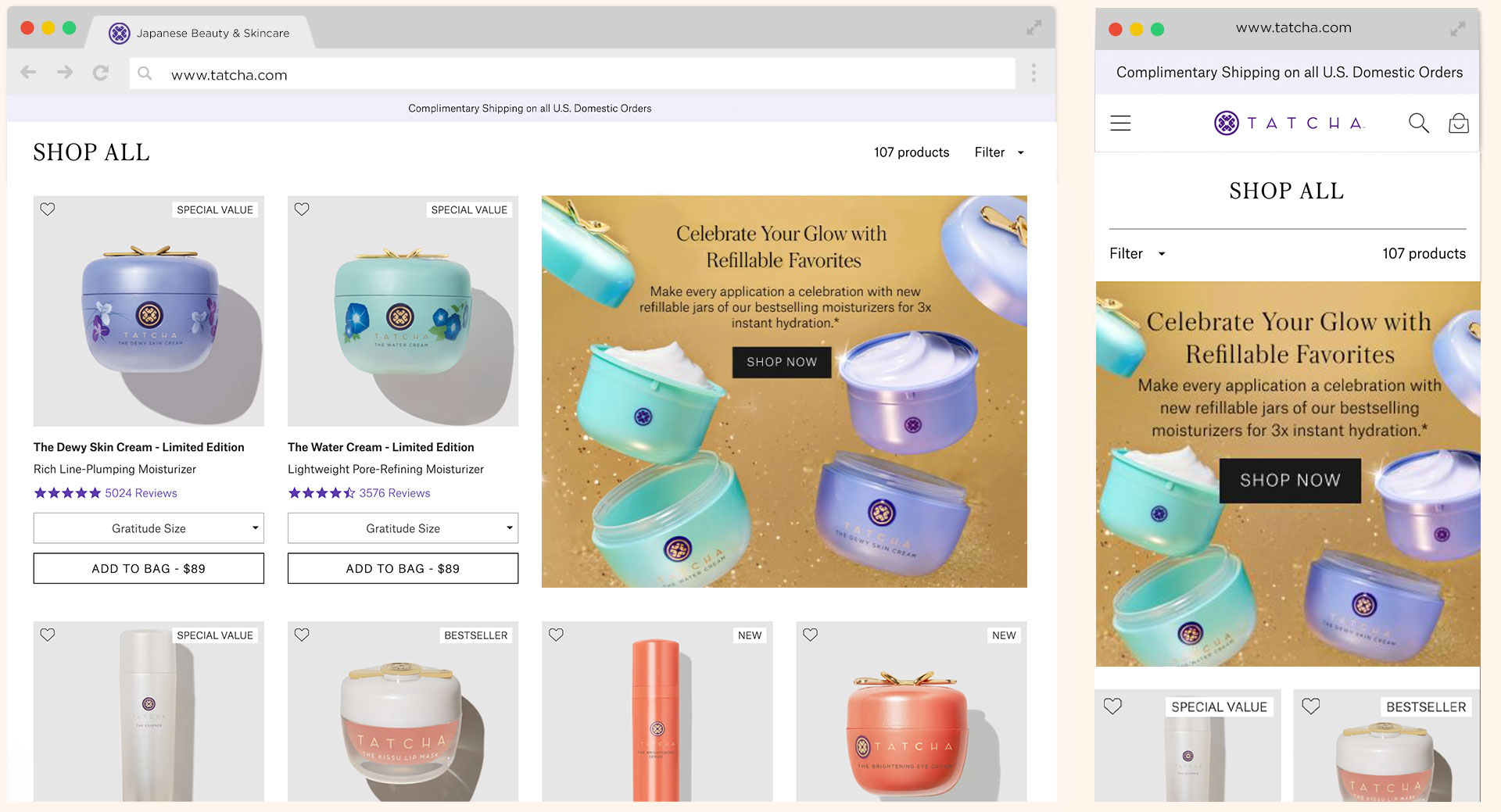The height and width of the screenshot is (812, 1501).
Task: Toggle wishlist heart on The Water Cream
Action: point(302,209)
